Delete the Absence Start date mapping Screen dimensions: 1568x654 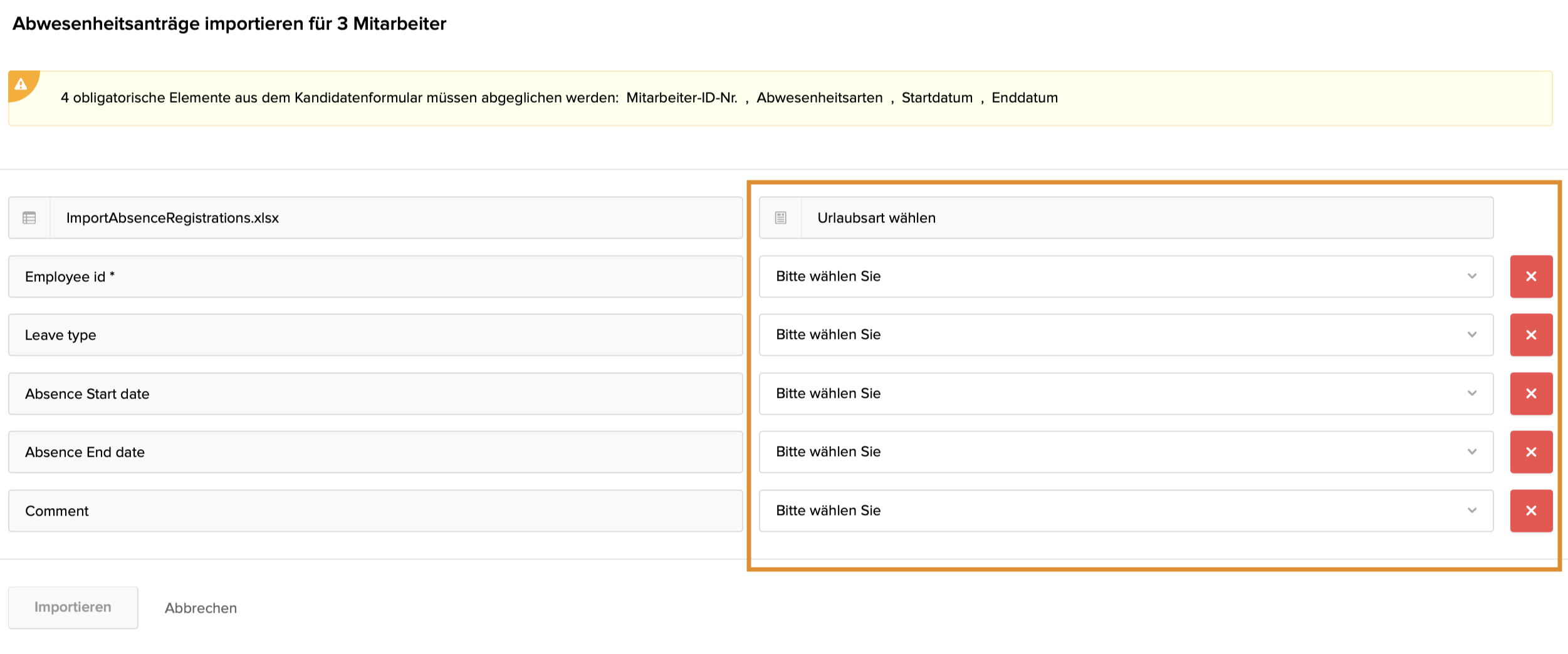click(x=1530, y=393)
